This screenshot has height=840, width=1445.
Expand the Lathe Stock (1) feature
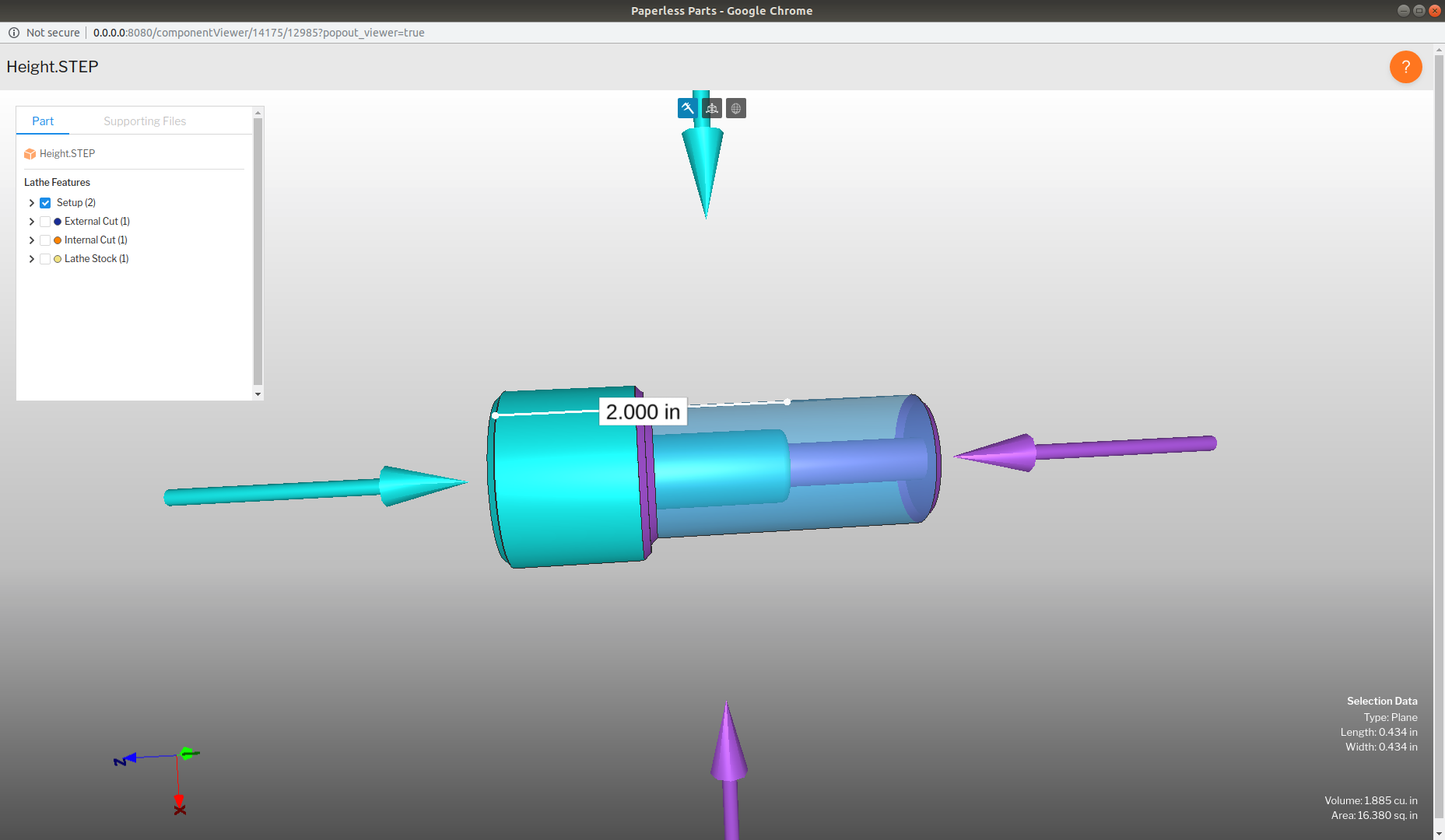(31, 258)
